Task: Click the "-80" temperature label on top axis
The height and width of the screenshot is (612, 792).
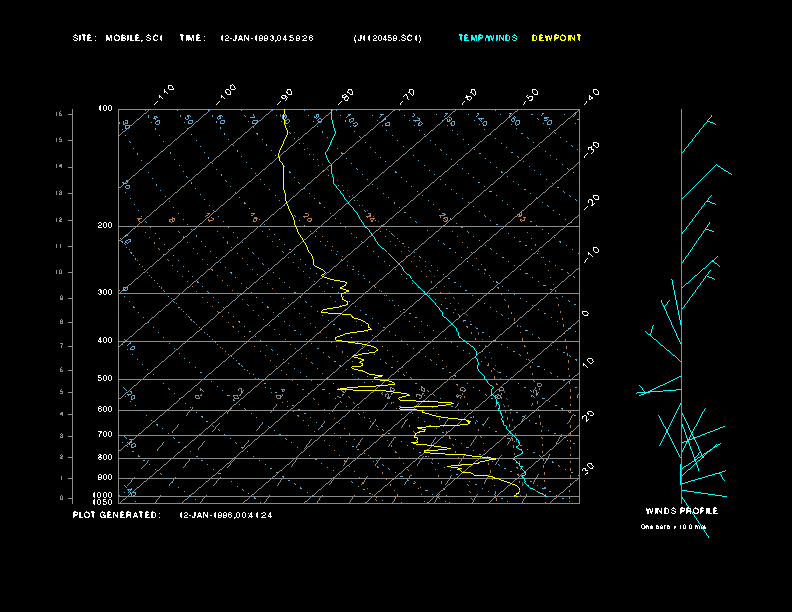Action: (346, 96)
